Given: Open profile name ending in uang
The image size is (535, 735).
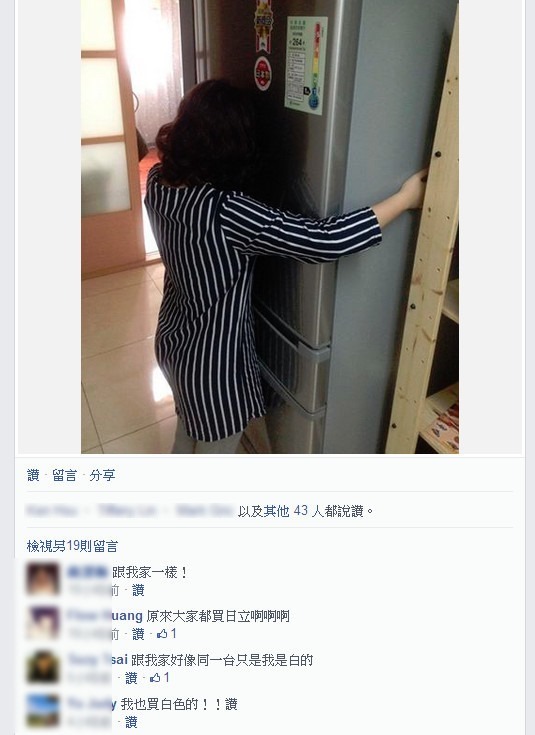Looking at the screenshot, I should tap(105, 615).
